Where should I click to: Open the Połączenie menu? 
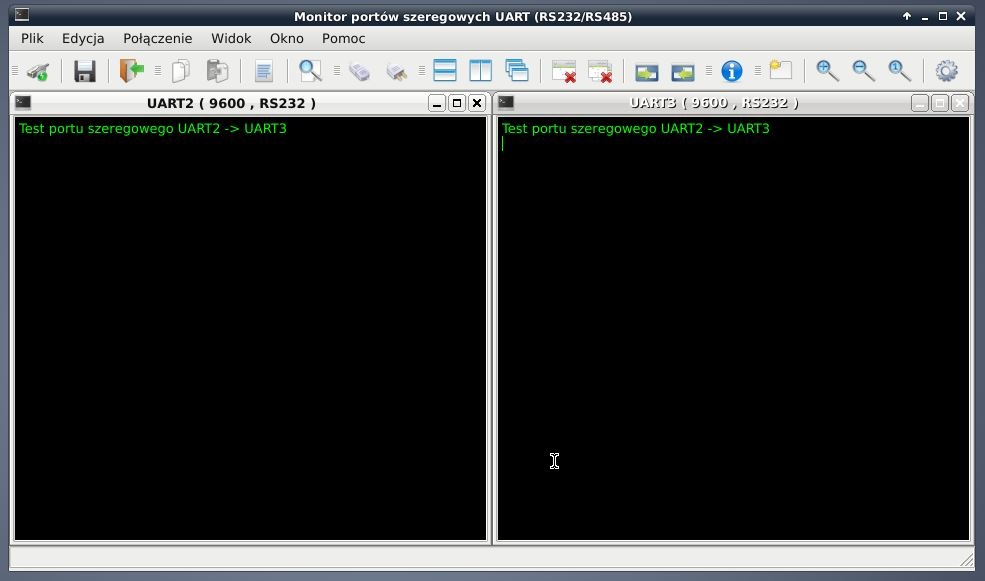(157, 38)
